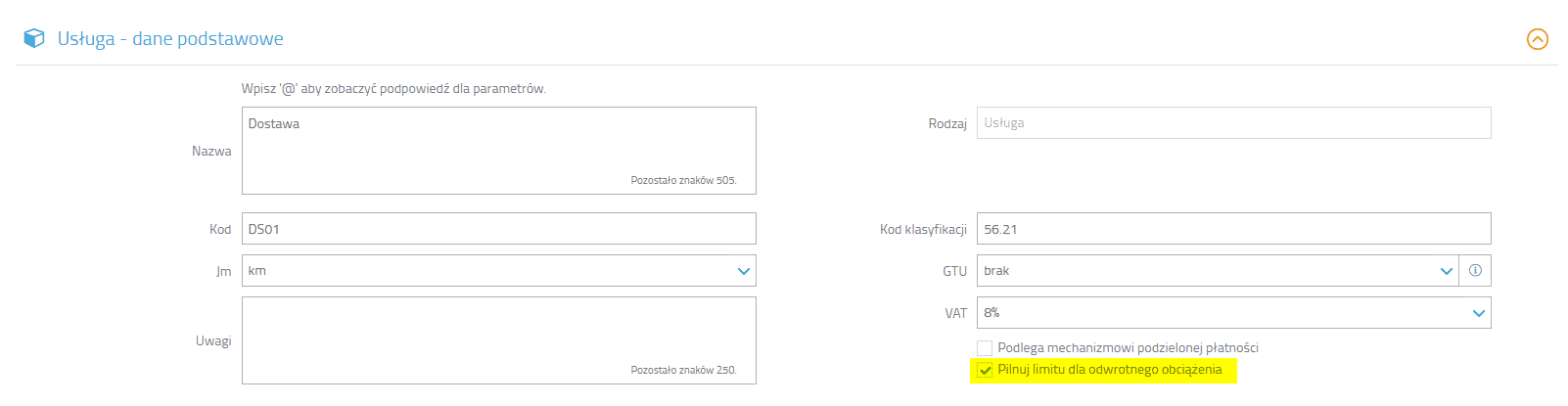Collapse the Usługa section with the orange chevron
This screenshot has width=1568, height=406.
[1538, 39]
